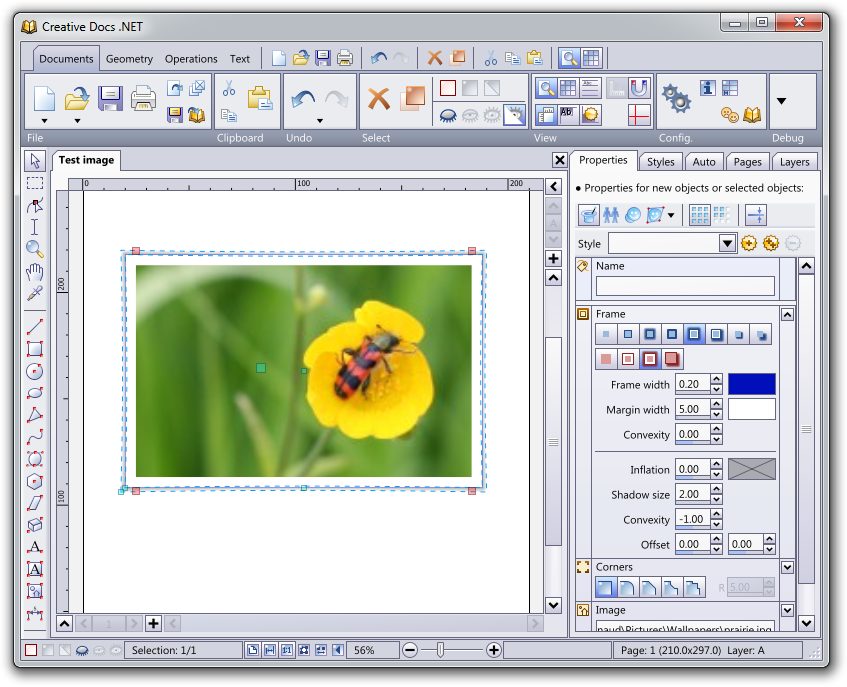Select the text box tool
Screen dimensions: 847x687
coord(35,569)
